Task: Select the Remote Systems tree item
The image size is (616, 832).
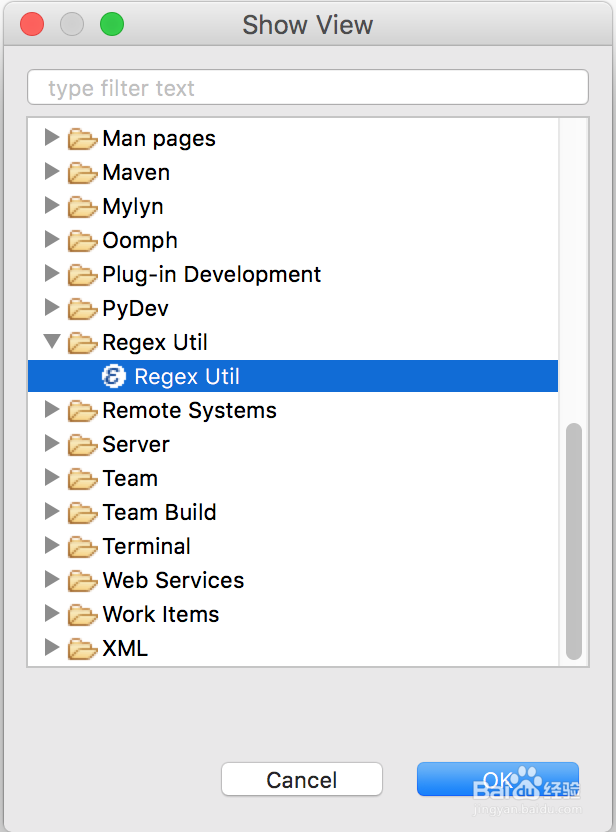Action: coord(189,411)
